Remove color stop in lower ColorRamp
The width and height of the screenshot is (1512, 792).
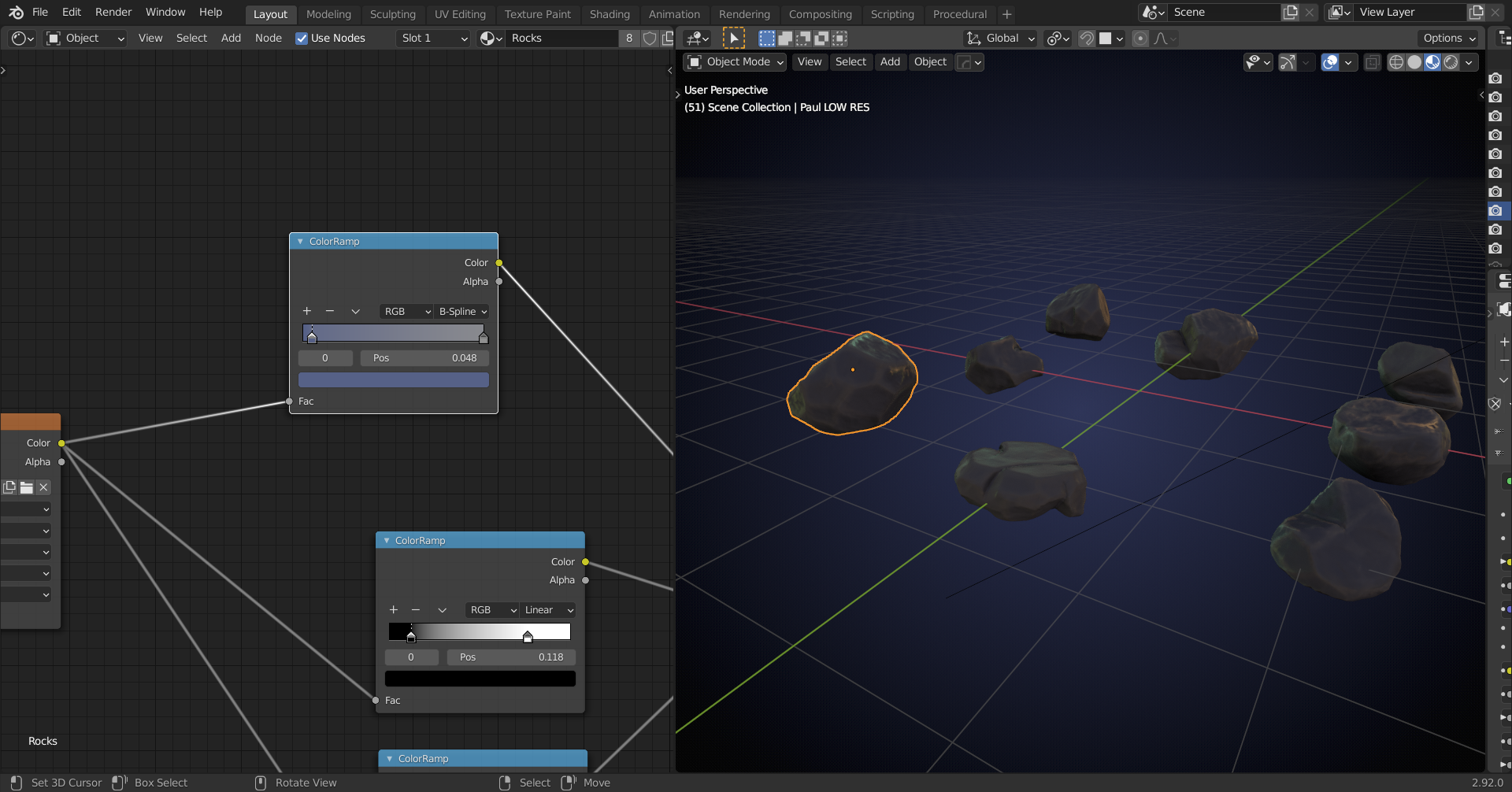(416, 610)
